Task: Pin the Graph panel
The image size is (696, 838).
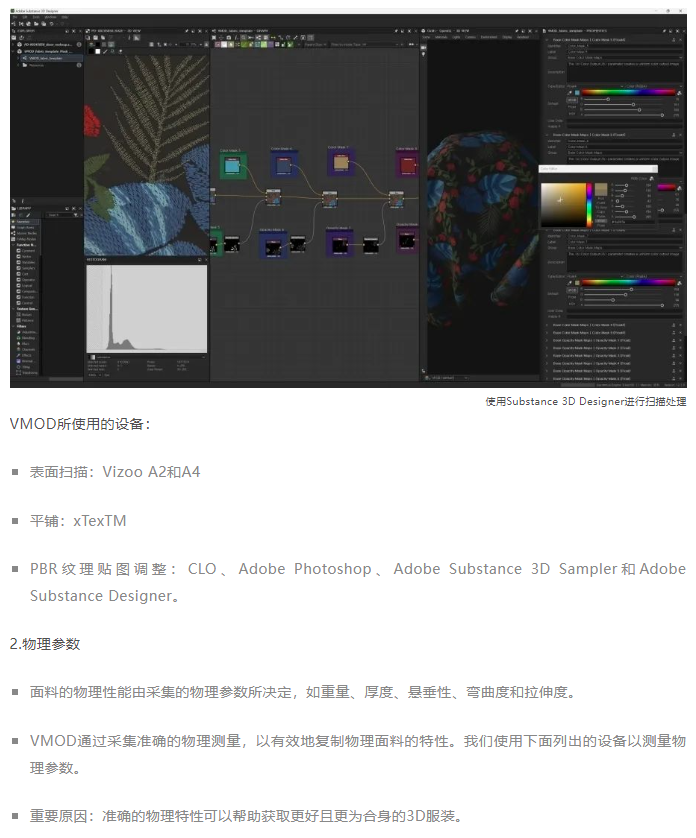Action: [x=397, y=31]
